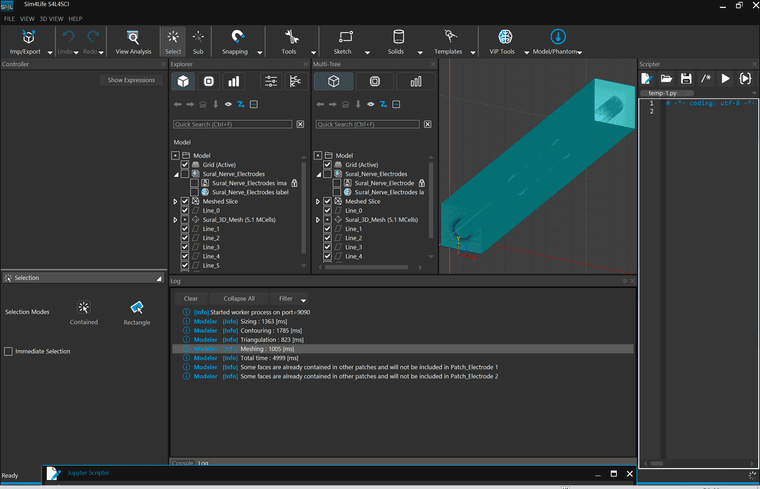Screen dimensions: 760x489
Task: Toggle comment with the /* icon
Action: (x=706, y=79)
